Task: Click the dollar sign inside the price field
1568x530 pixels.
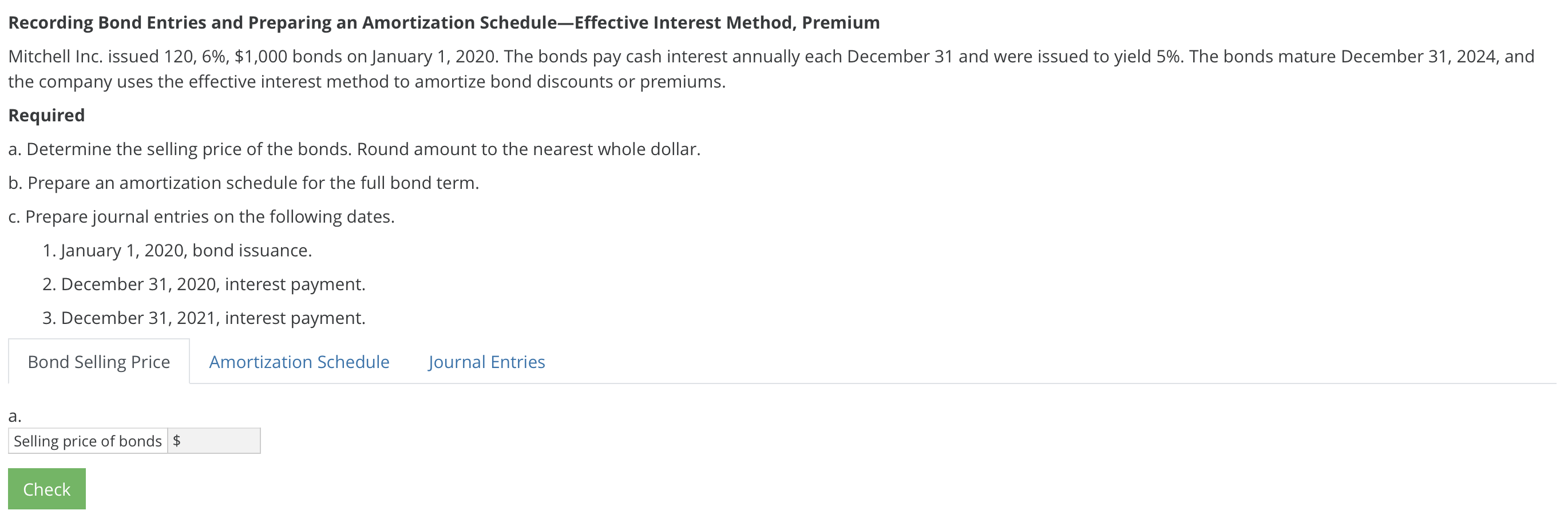Action: pos(176,441)
